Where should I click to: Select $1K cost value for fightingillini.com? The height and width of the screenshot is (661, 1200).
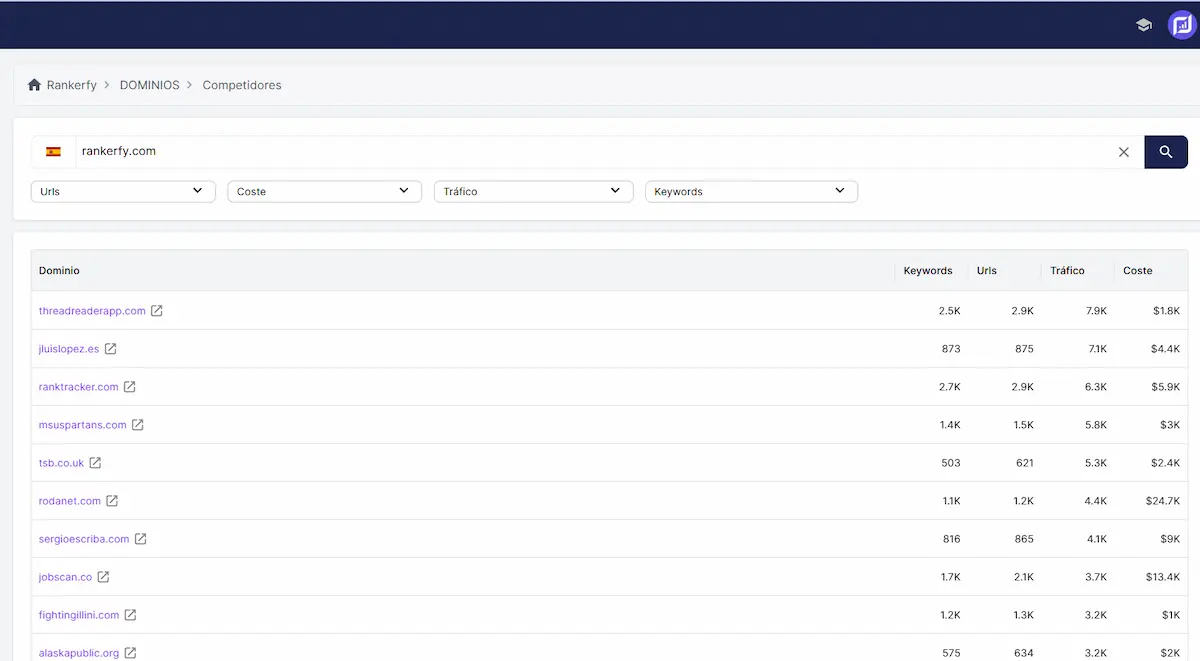point(1170,615)
